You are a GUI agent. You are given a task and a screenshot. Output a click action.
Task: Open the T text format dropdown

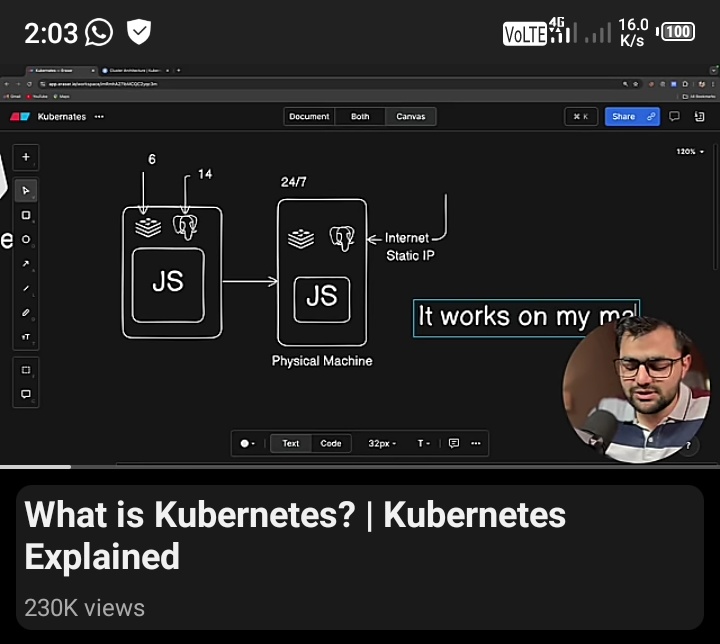click(423, 443)
